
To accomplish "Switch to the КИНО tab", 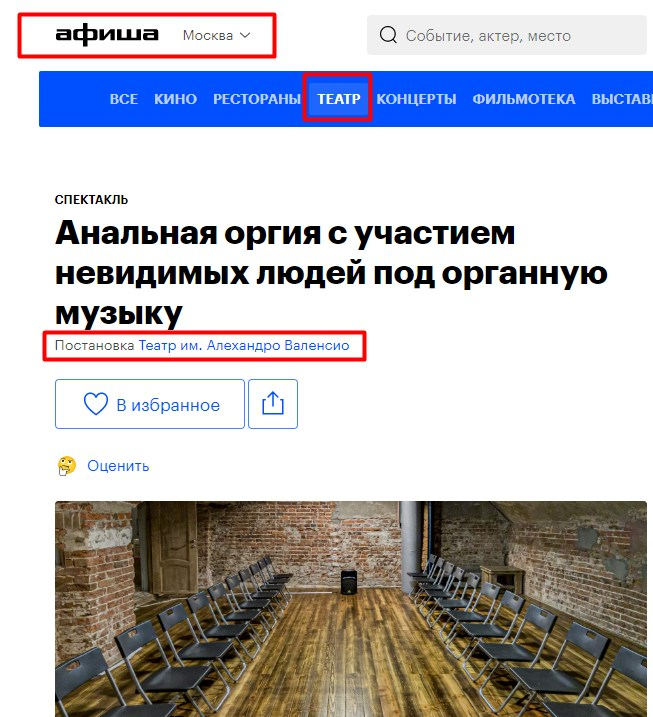I will (x=176, y=99).
